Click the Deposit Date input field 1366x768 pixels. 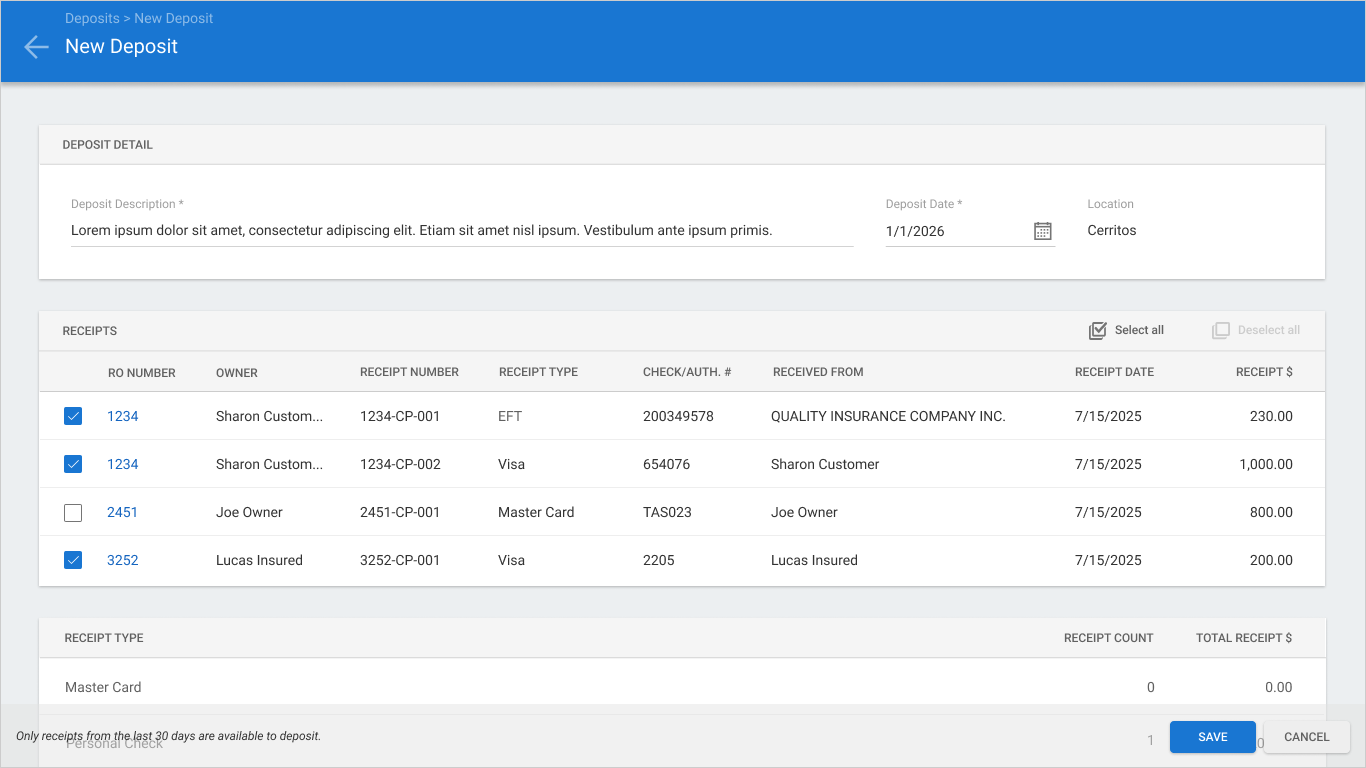click(x=956, y=231)
